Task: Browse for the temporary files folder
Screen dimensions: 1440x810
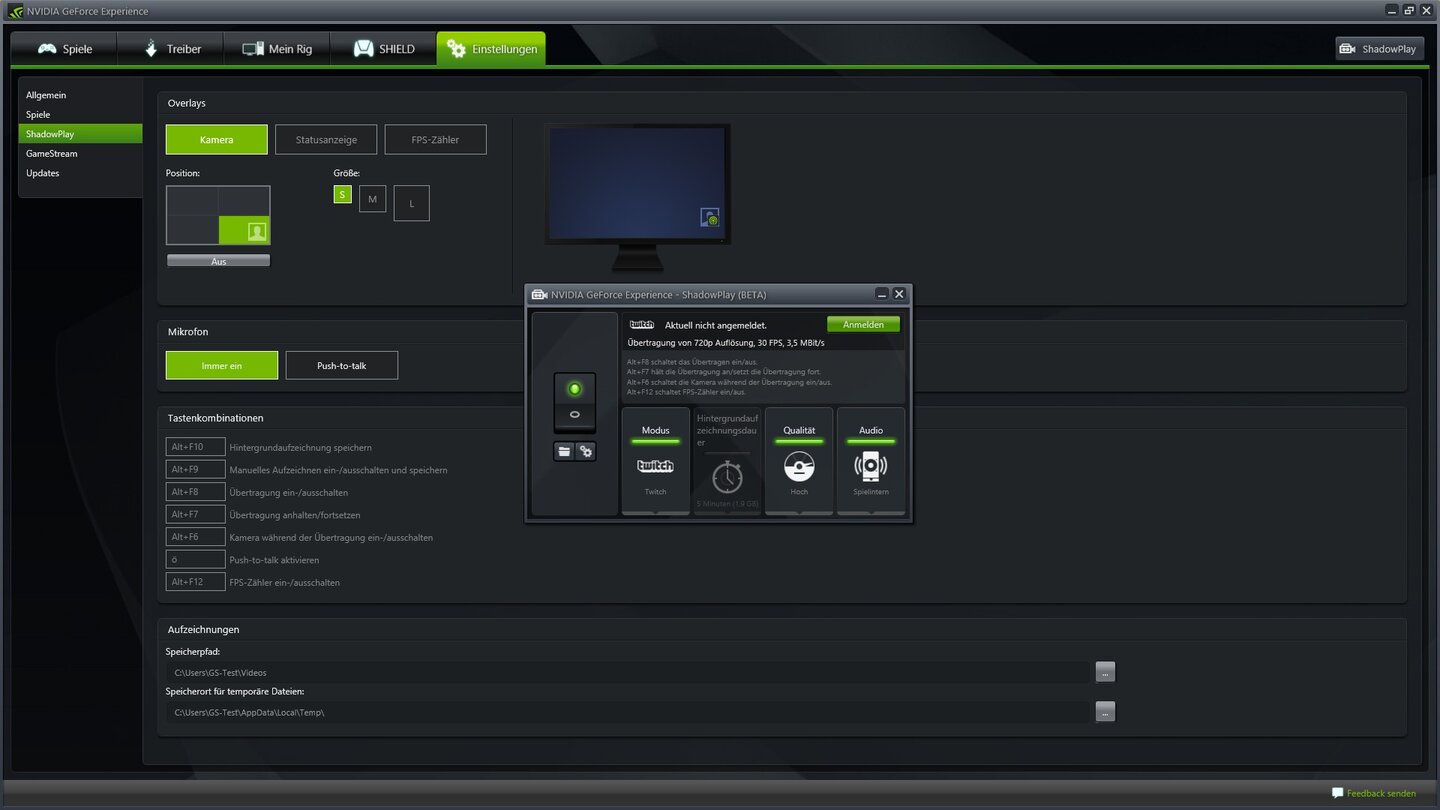Action: (x=1105, y=712)
